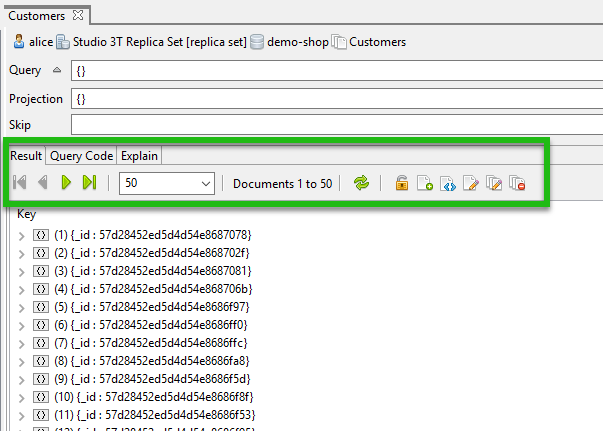Click the 'alice' breadcrumb text

(x=41, y=42)
